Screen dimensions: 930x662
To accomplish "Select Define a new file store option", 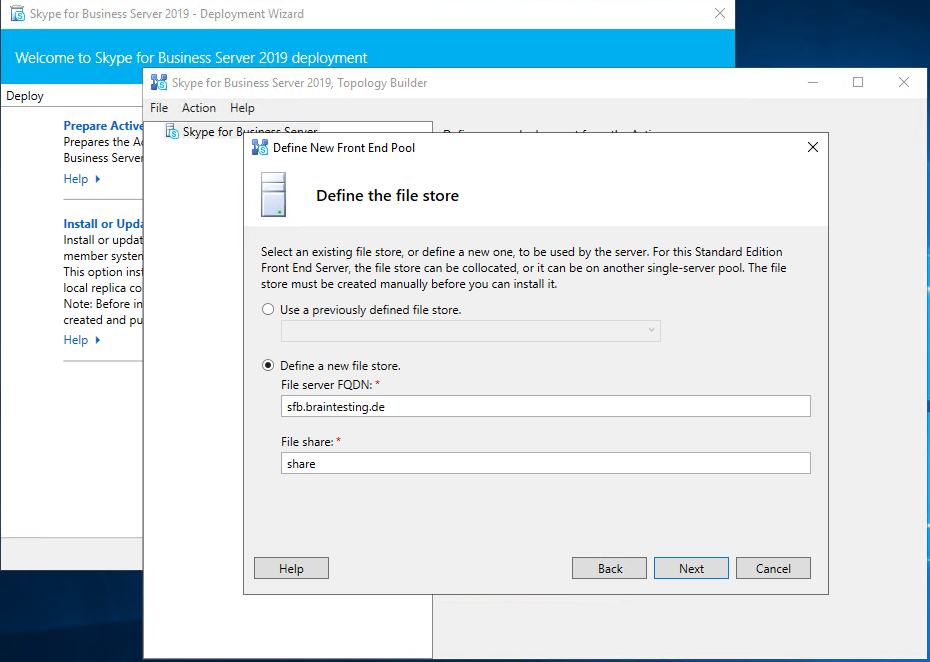I will tap(268, 366).
